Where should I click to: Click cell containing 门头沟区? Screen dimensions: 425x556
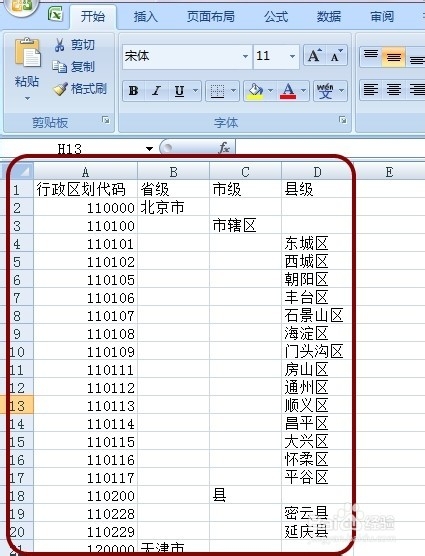coord(317,352)
